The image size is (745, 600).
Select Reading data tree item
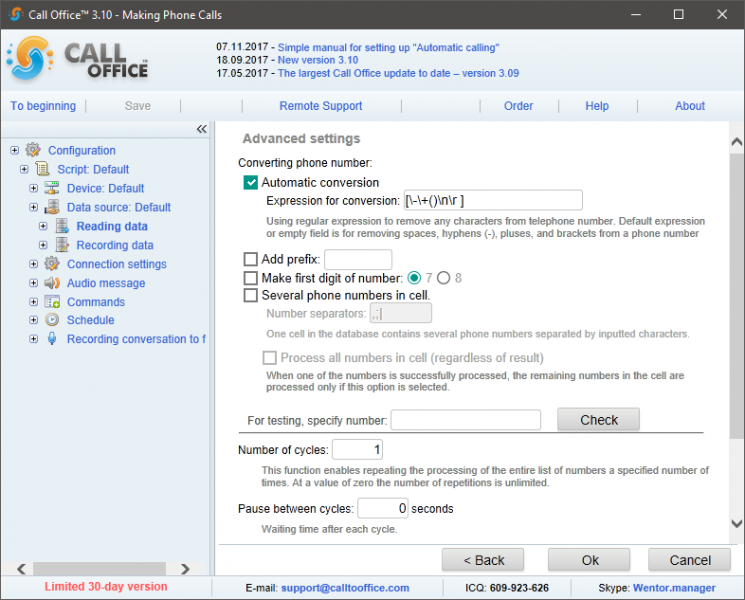pyautogui.click(x=112, y=226)
